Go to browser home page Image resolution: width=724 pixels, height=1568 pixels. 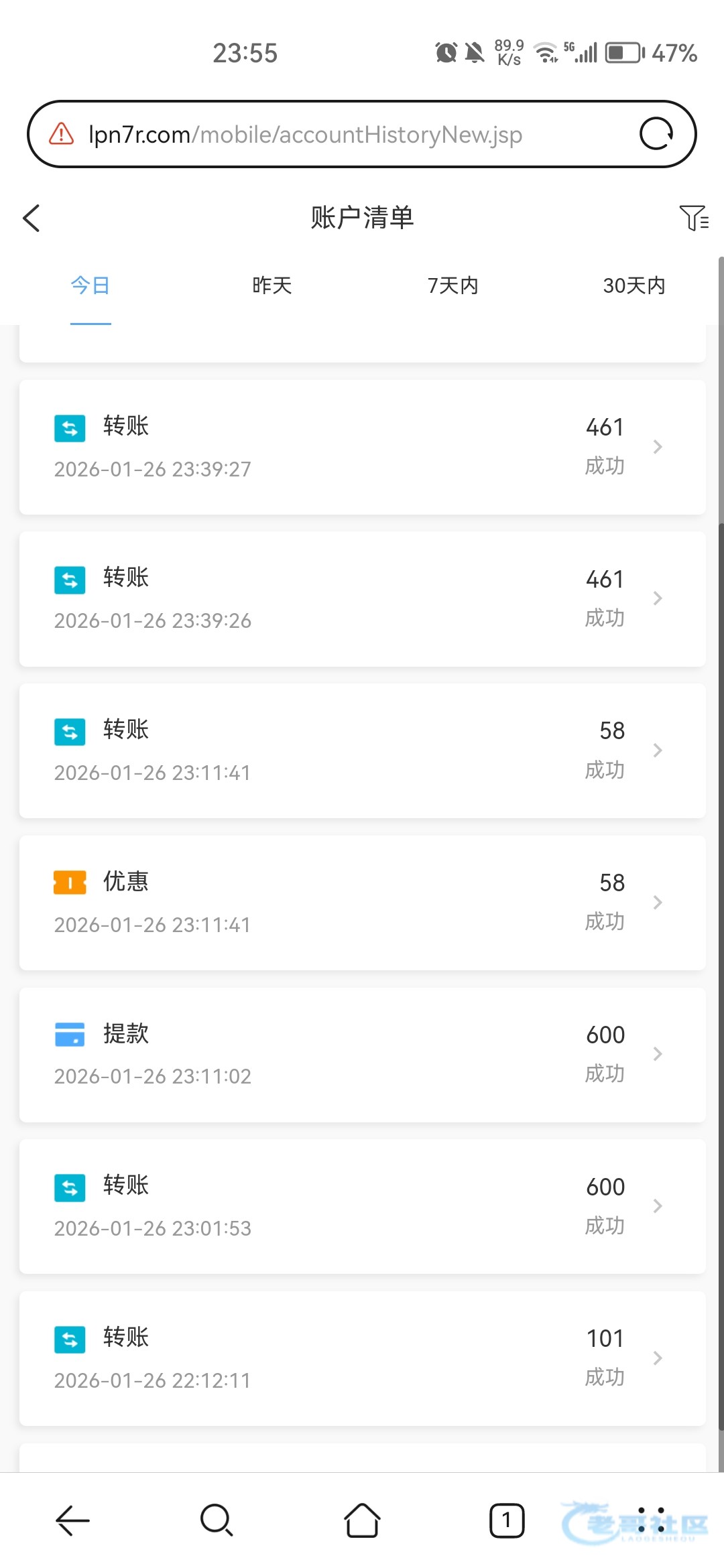click(362, 1520)
